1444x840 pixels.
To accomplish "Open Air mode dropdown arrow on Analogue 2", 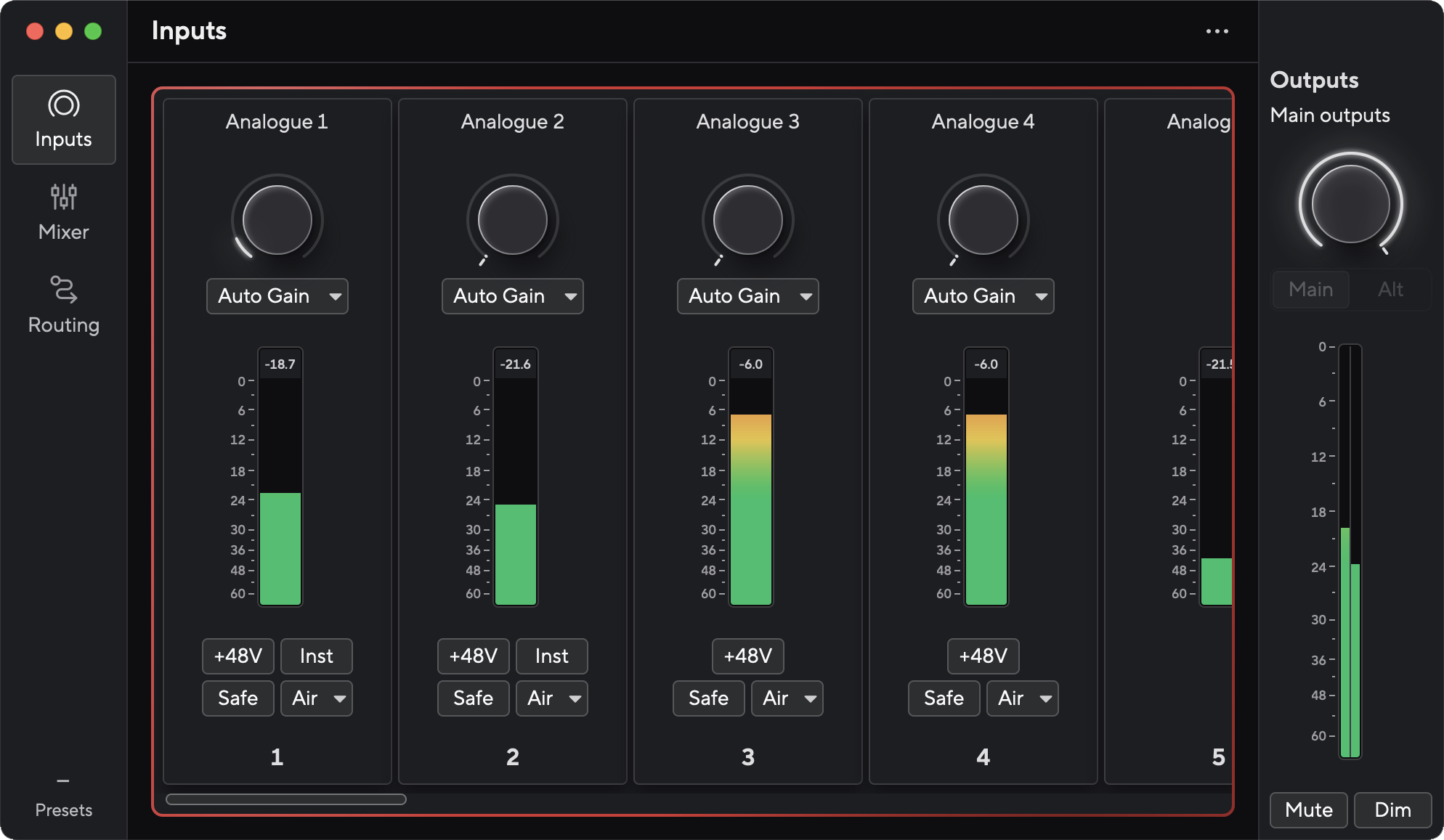I will (575, 698).
